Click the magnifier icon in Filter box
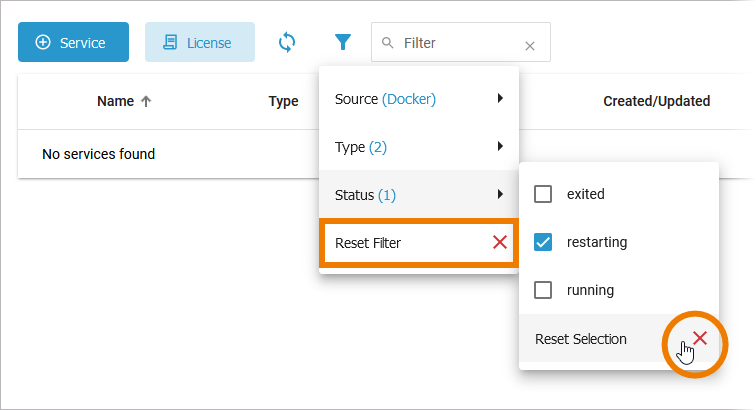 pyautogui.click(x=388, y=43)
